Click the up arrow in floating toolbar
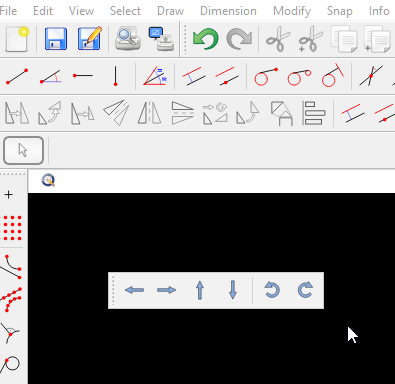 click(200, 290)
